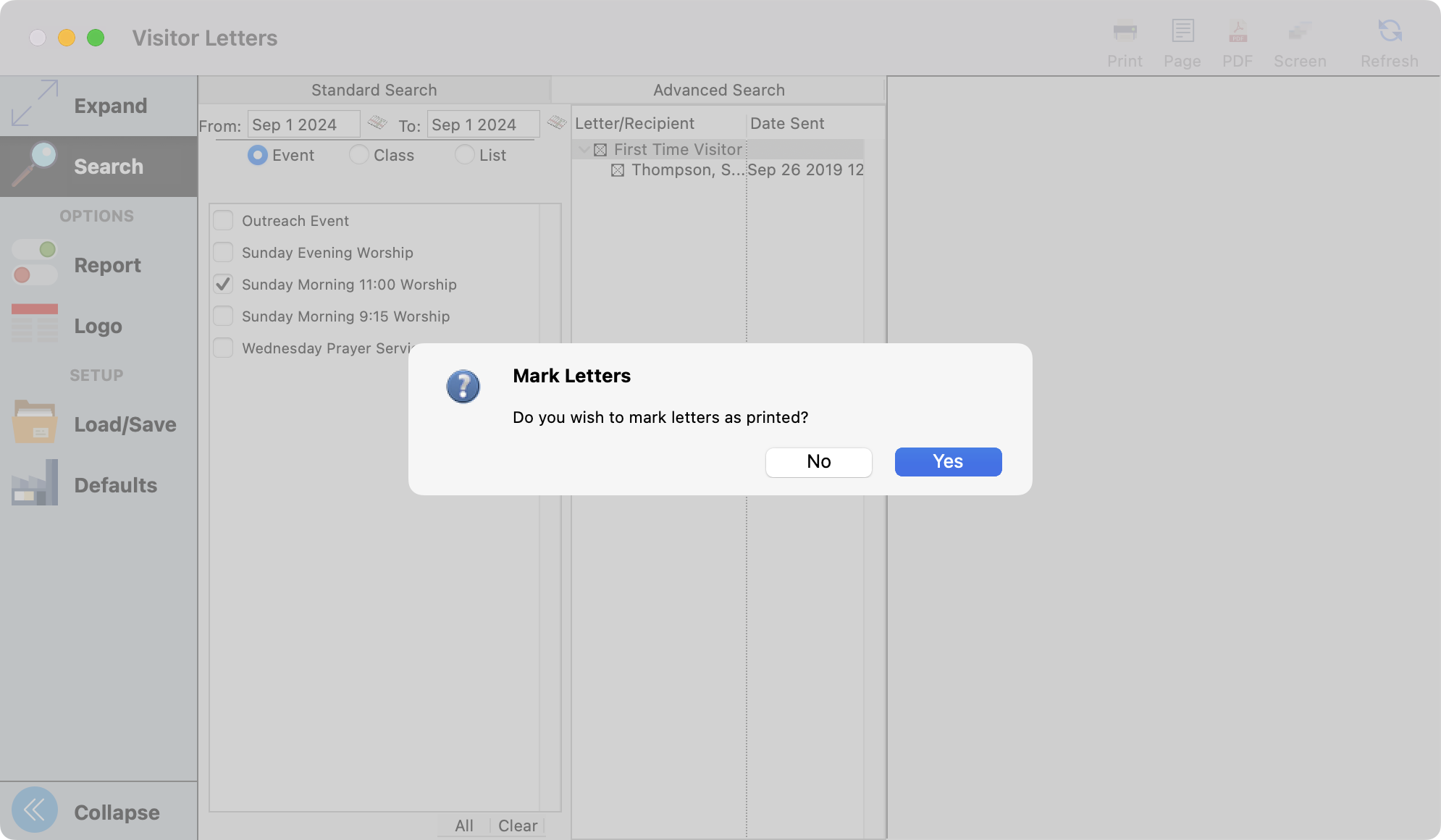This screenshot has height=840, width=1441.
Task: Open the Load/Save folder icon
Action: [x=35, y=422]
